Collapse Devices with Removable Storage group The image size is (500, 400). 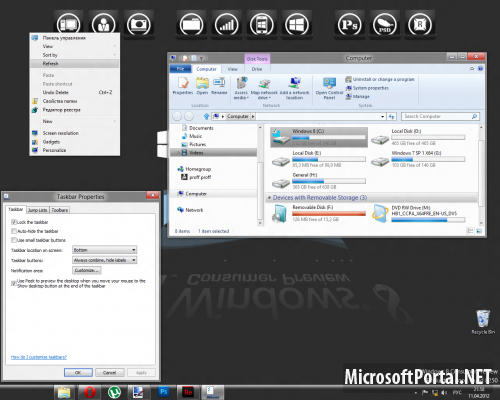269,198
